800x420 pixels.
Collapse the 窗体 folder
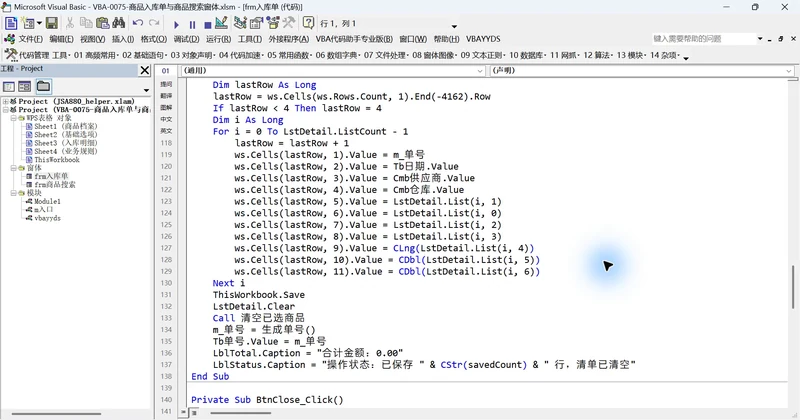[x=14, y=168]
